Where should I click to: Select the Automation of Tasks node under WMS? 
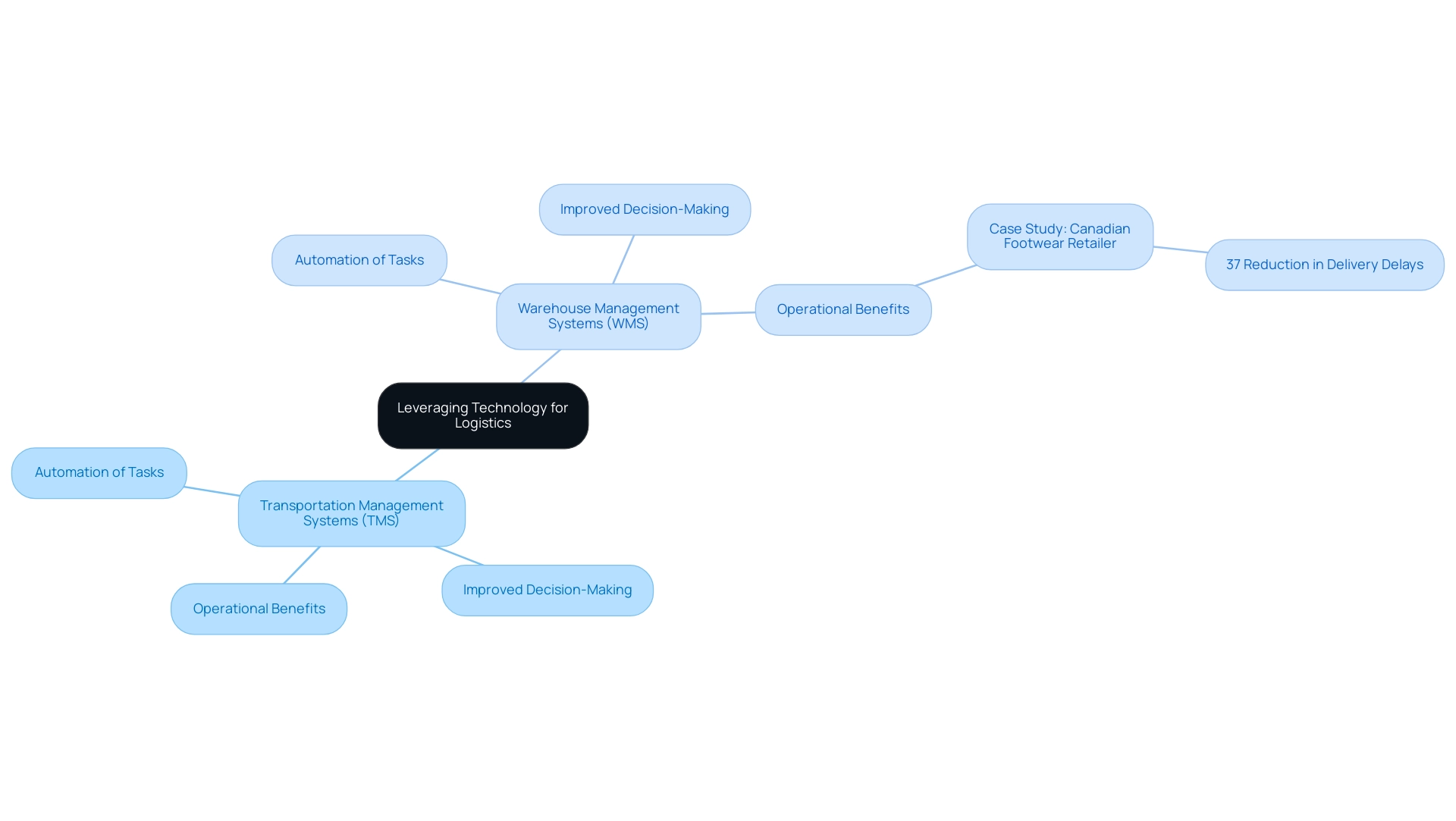point(358,259)
